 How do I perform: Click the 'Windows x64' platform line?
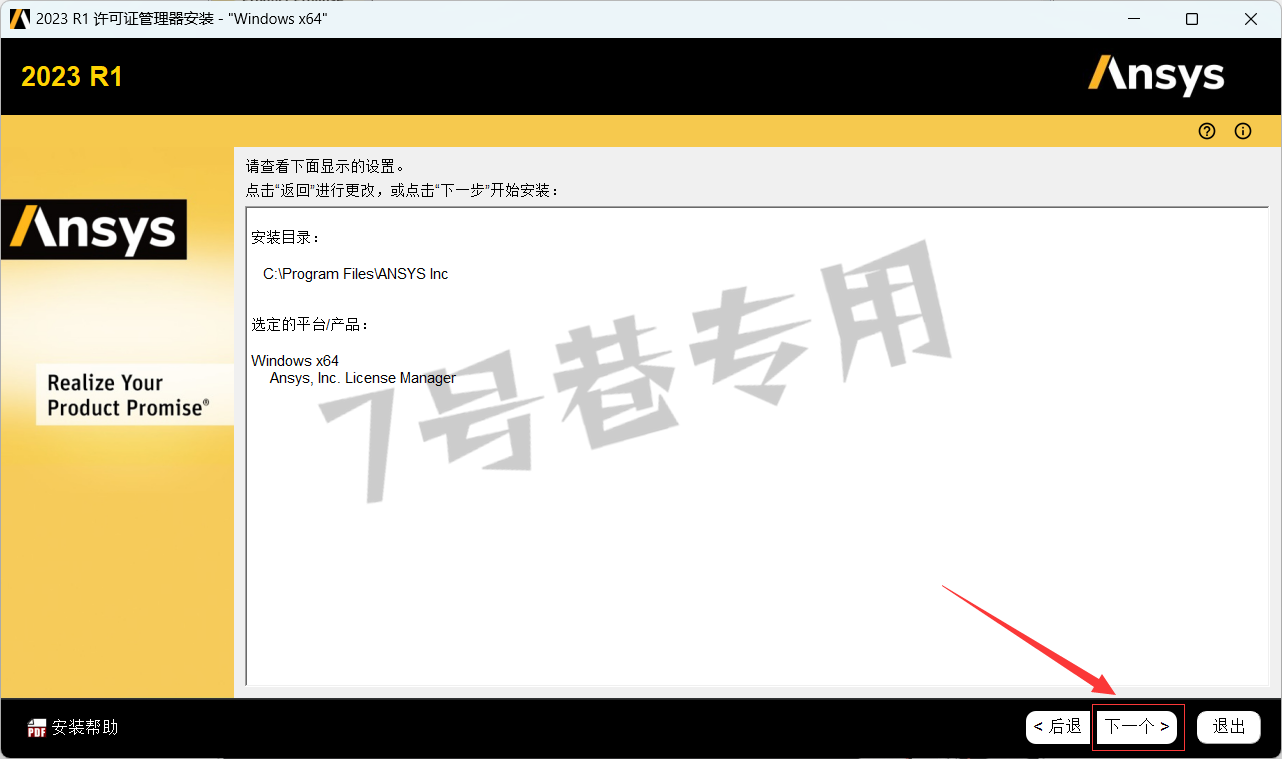295,361
